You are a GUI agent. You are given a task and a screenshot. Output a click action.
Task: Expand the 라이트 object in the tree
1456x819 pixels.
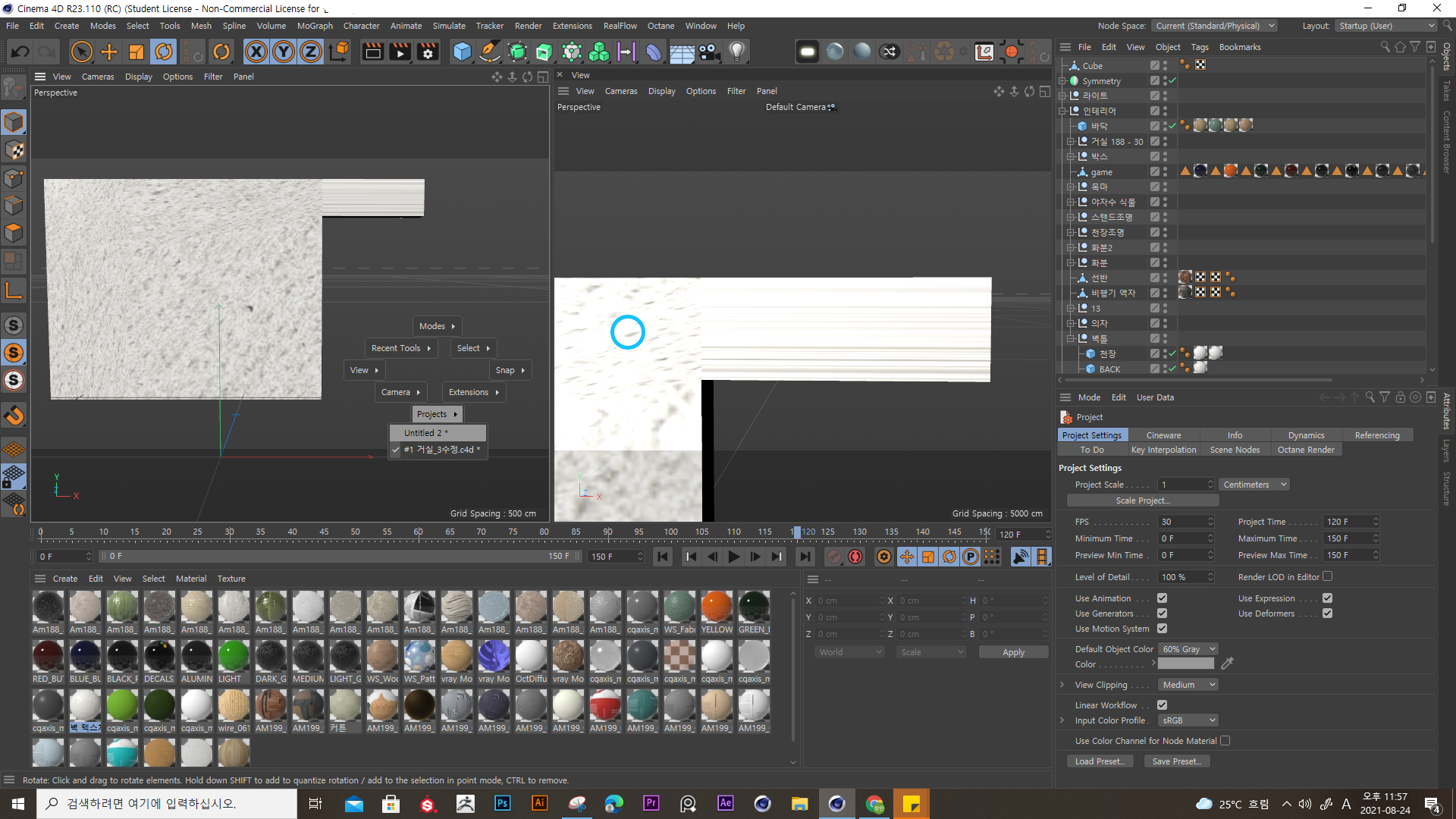[1062, 96]
